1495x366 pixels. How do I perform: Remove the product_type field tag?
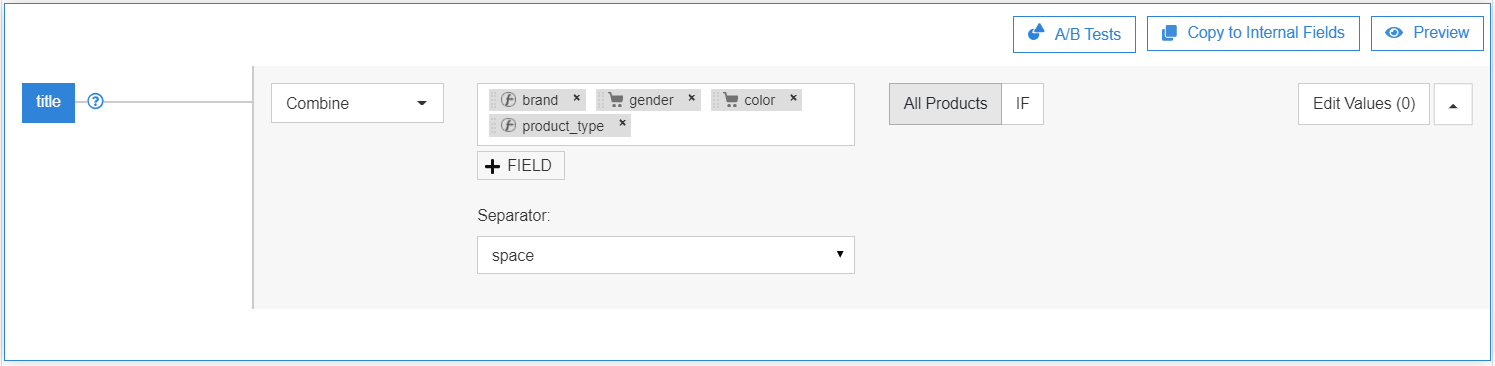tap(622, 124)
